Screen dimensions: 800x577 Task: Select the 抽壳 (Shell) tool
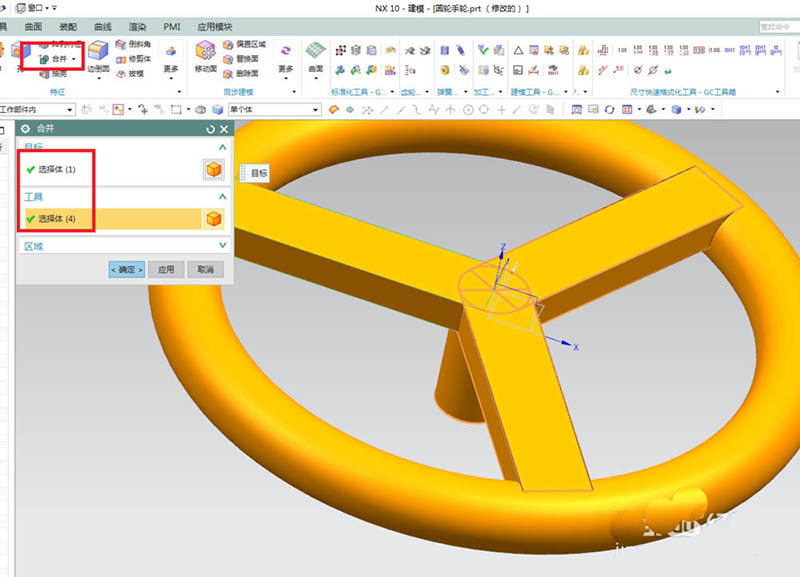[x=53, y=74]
